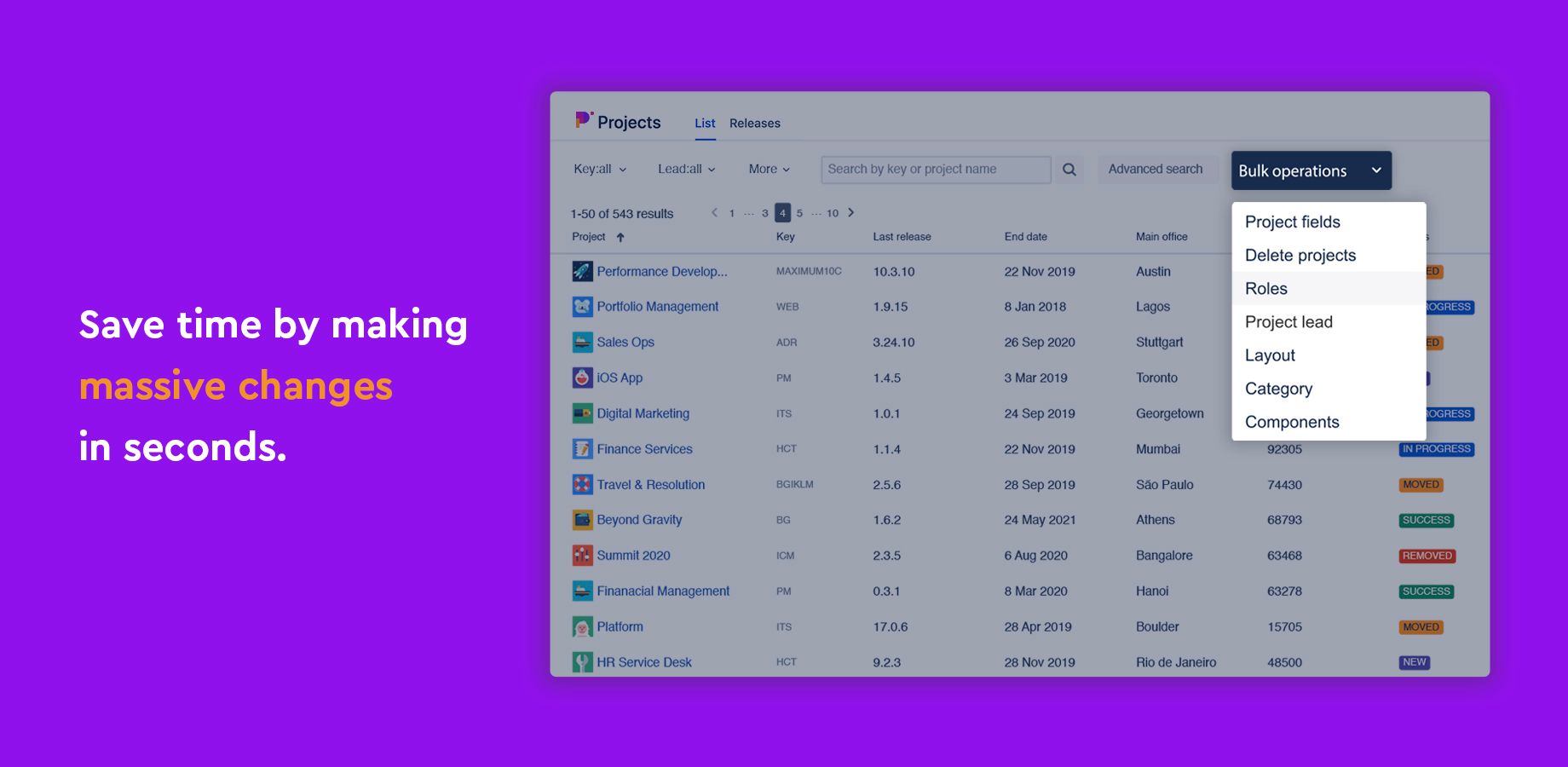Click the End date column header

tap(1025, 237)
